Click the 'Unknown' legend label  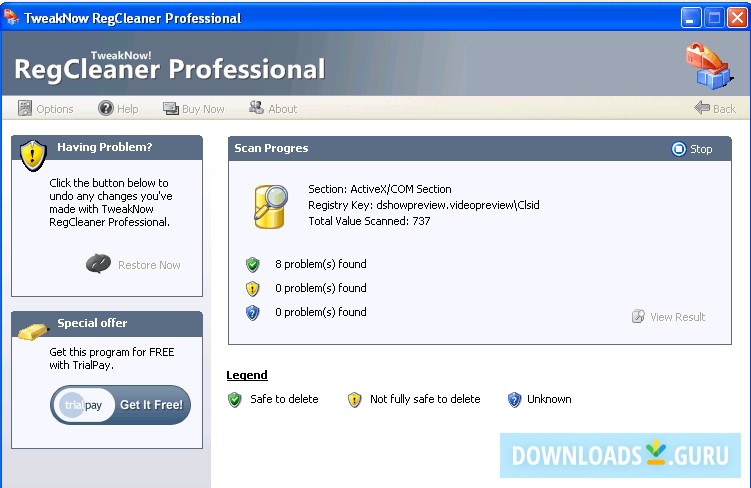549,399
